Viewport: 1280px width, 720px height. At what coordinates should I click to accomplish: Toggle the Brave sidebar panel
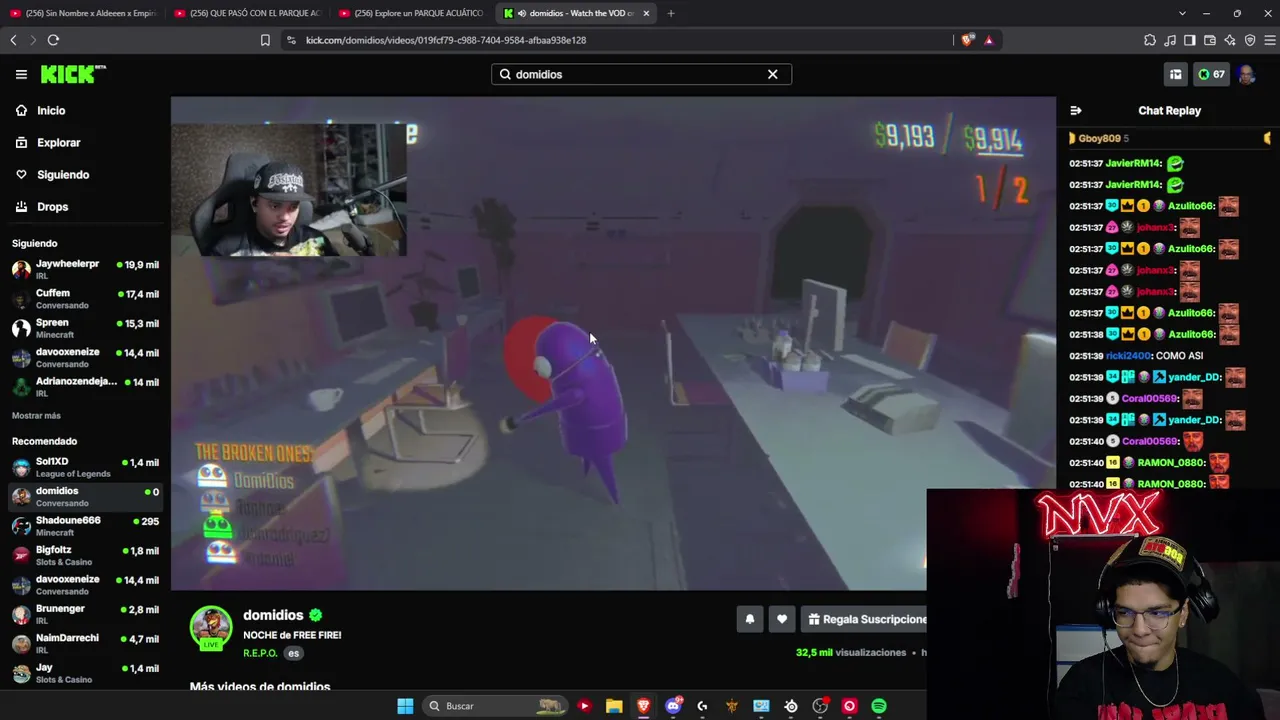pos(1190,40)
